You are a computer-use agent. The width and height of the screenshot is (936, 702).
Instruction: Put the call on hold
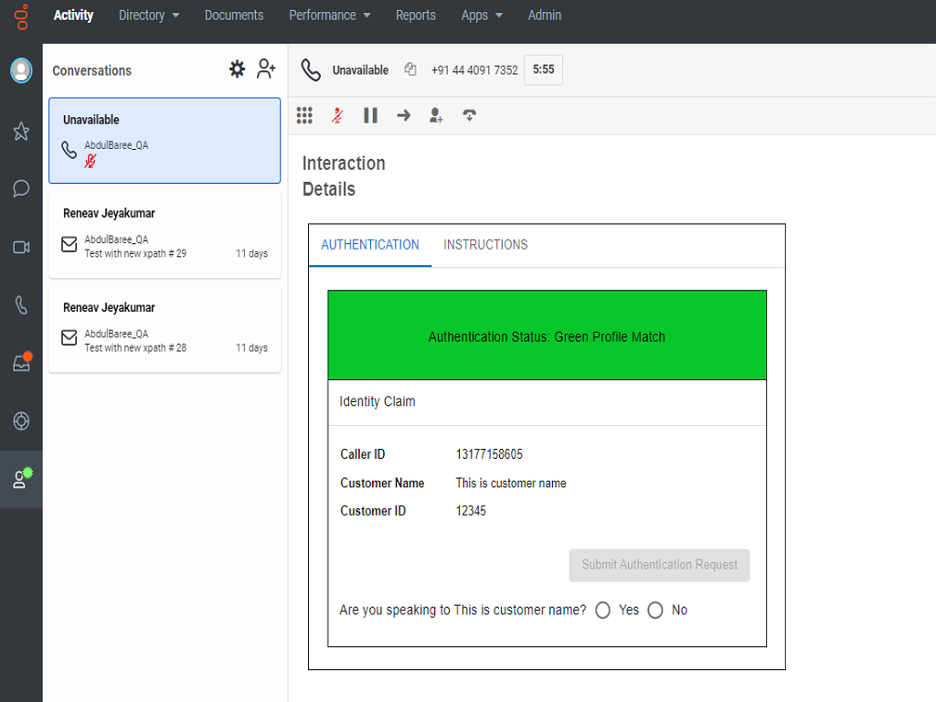click(x=370, y=116)
